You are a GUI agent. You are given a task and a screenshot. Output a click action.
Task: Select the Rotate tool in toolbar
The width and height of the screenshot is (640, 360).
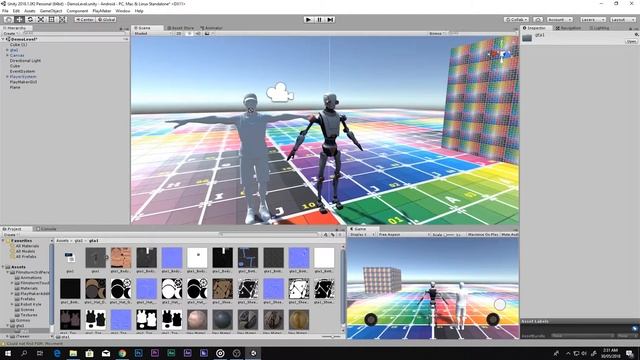[30, 19]
